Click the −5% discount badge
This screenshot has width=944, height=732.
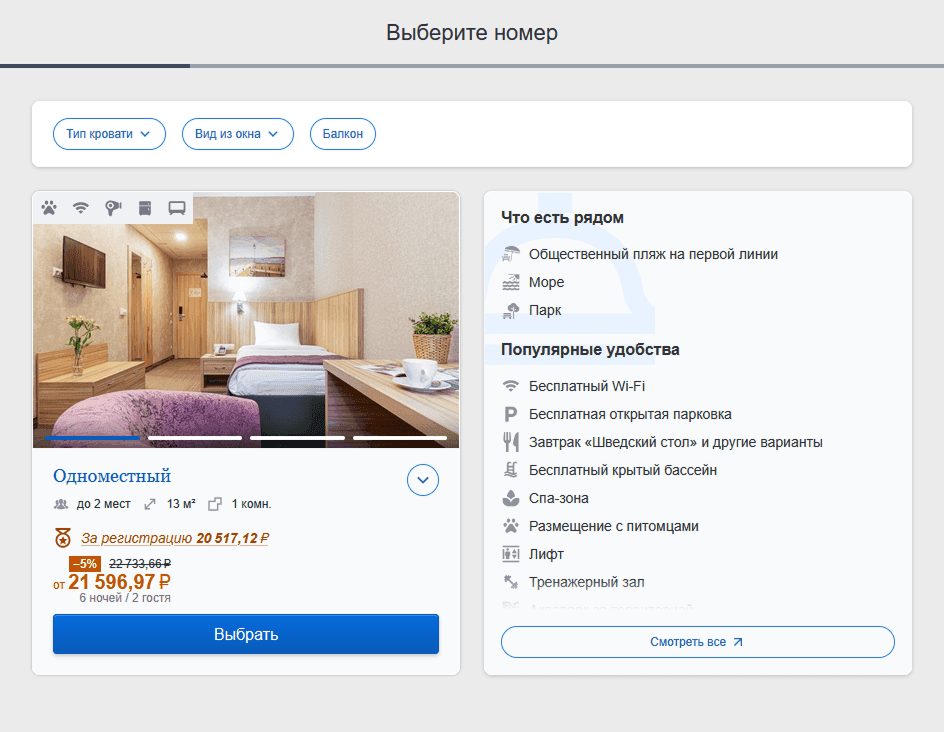(85, 563)
